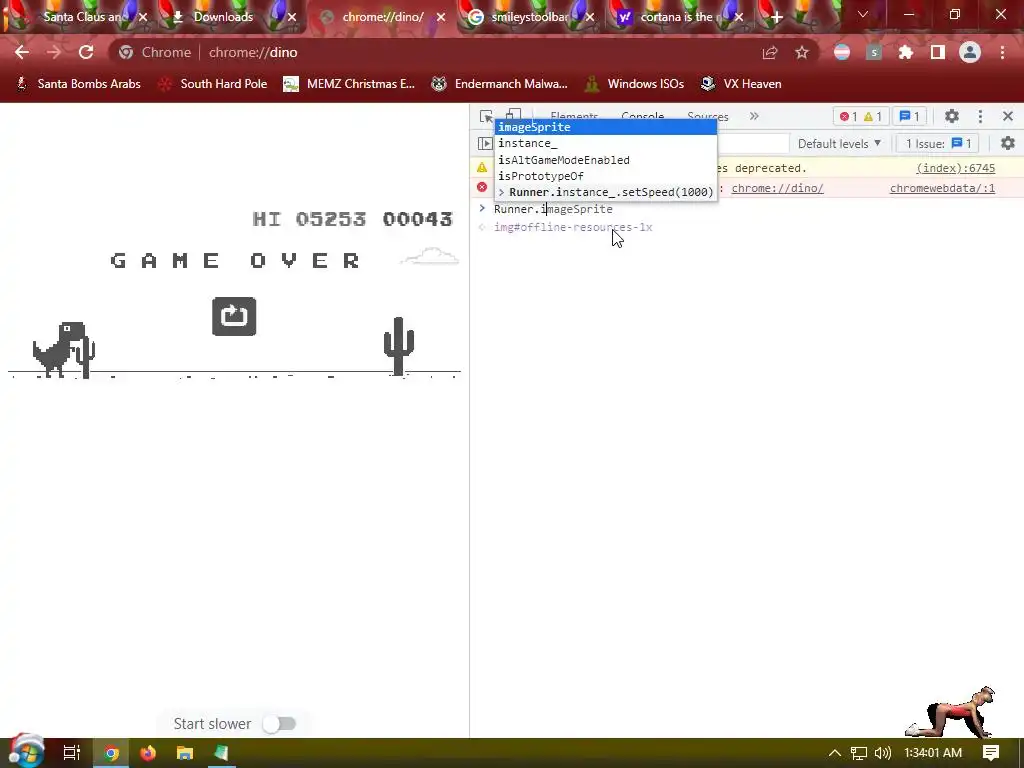Screen dimensions: 1024x768
Task: Click the chrome://dino/ error link
Action: [x=777, y=188]
